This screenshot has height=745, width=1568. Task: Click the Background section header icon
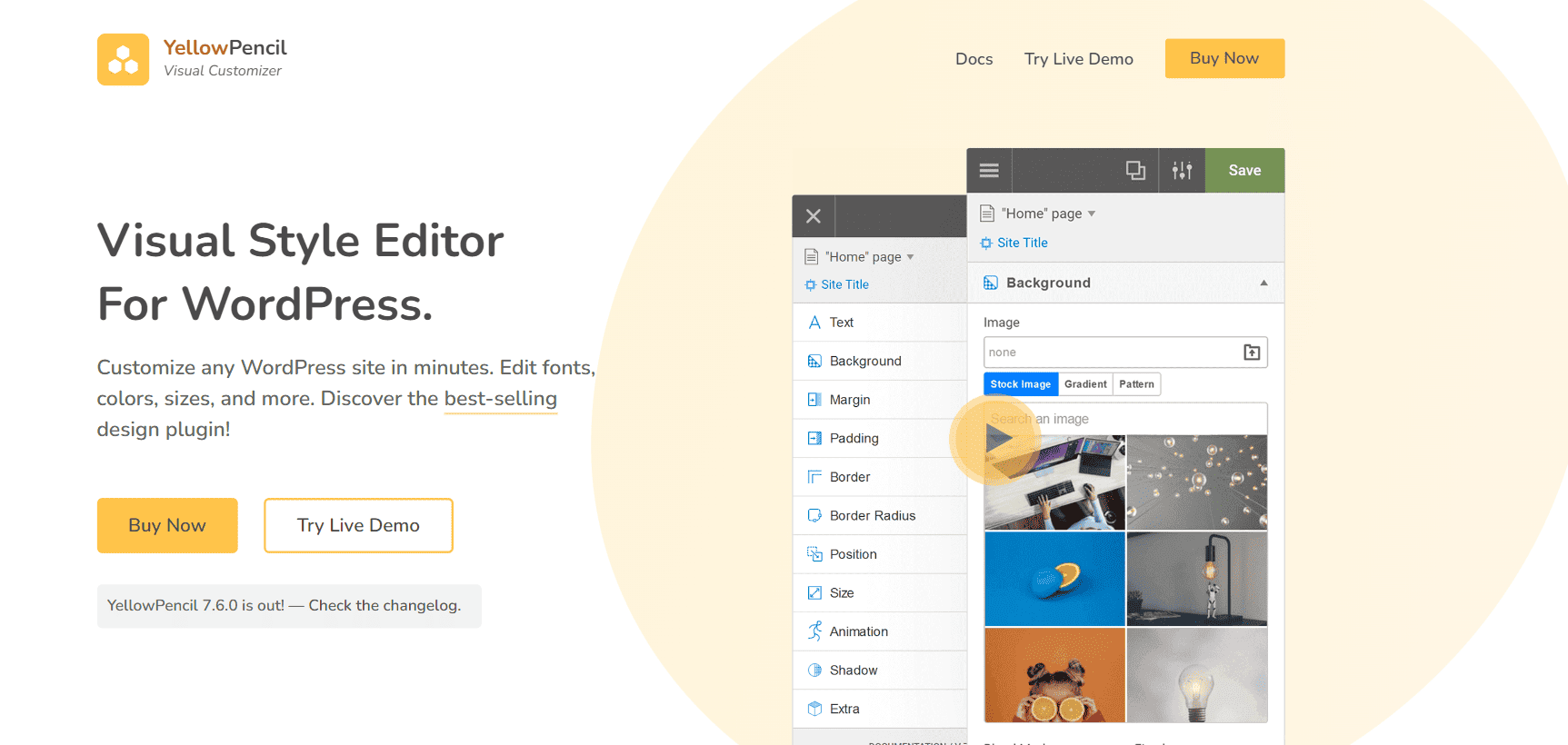pyautogui.click(x=991, y=283)
